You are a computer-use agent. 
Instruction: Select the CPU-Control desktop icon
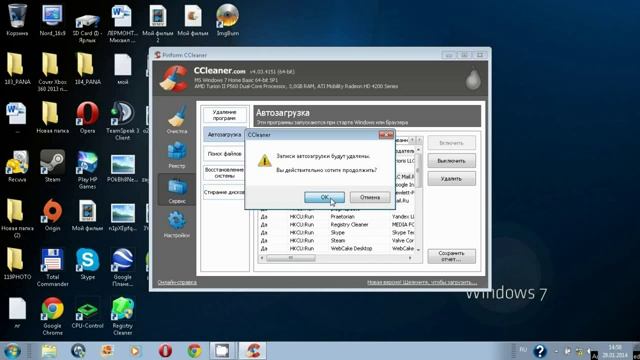click(87, 313)
